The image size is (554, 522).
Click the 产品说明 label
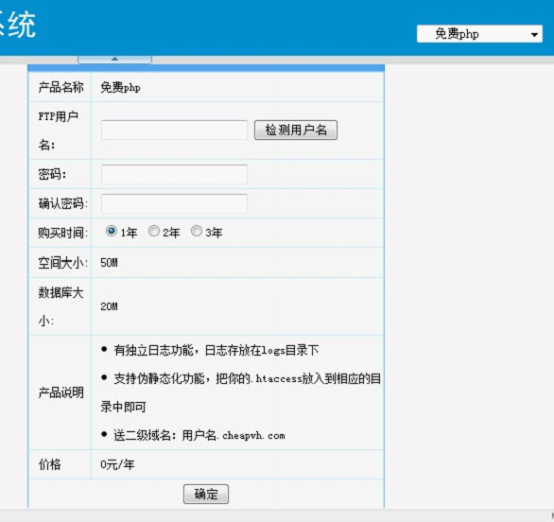click(x=61, y=393)
